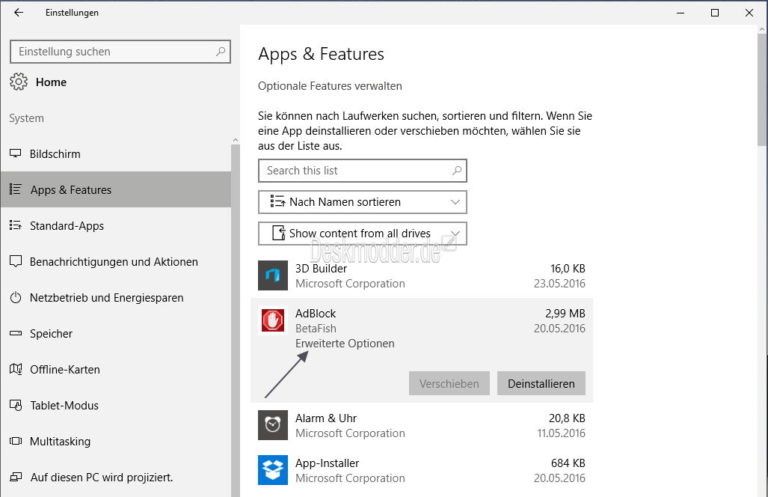Viewport: 768px width, 497px height.
Task: Click the 3D Builder app icon
Action: [x=273, y=276]
